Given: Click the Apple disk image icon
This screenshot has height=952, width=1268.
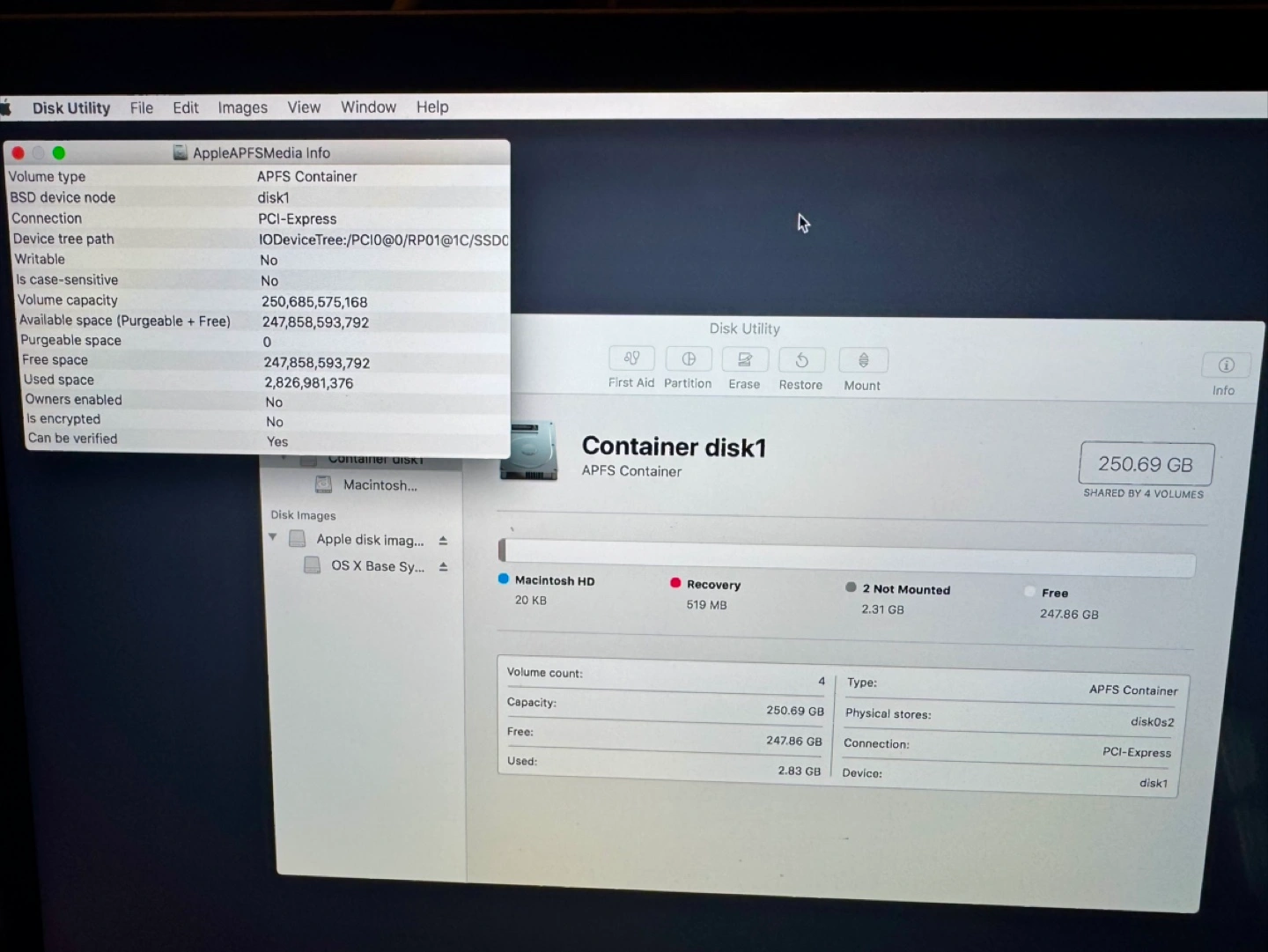Looking at the screenshot, I should tap(298, 538).
